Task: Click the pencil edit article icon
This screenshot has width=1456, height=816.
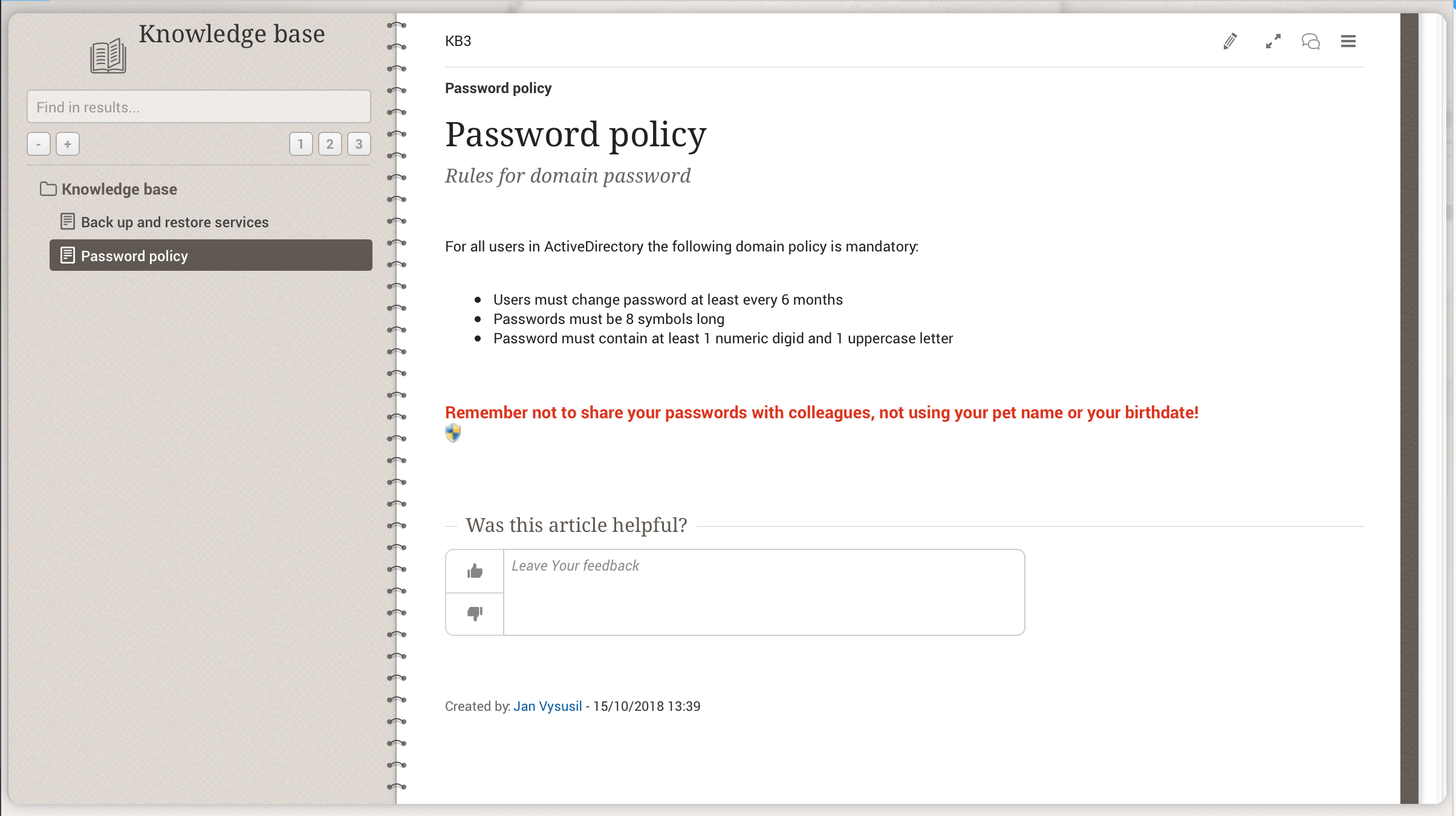Action: click(x=1230, y=41)
